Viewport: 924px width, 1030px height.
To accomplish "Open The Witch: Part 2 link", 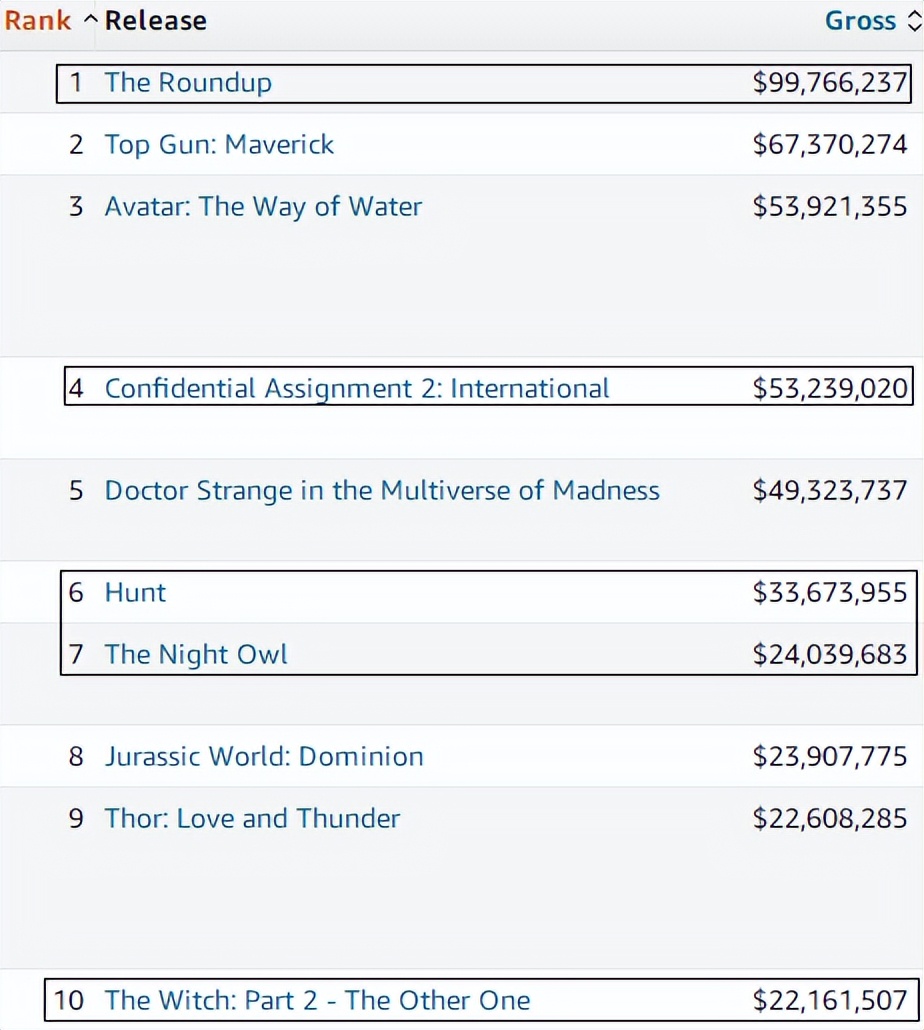I will [317, 1000].
